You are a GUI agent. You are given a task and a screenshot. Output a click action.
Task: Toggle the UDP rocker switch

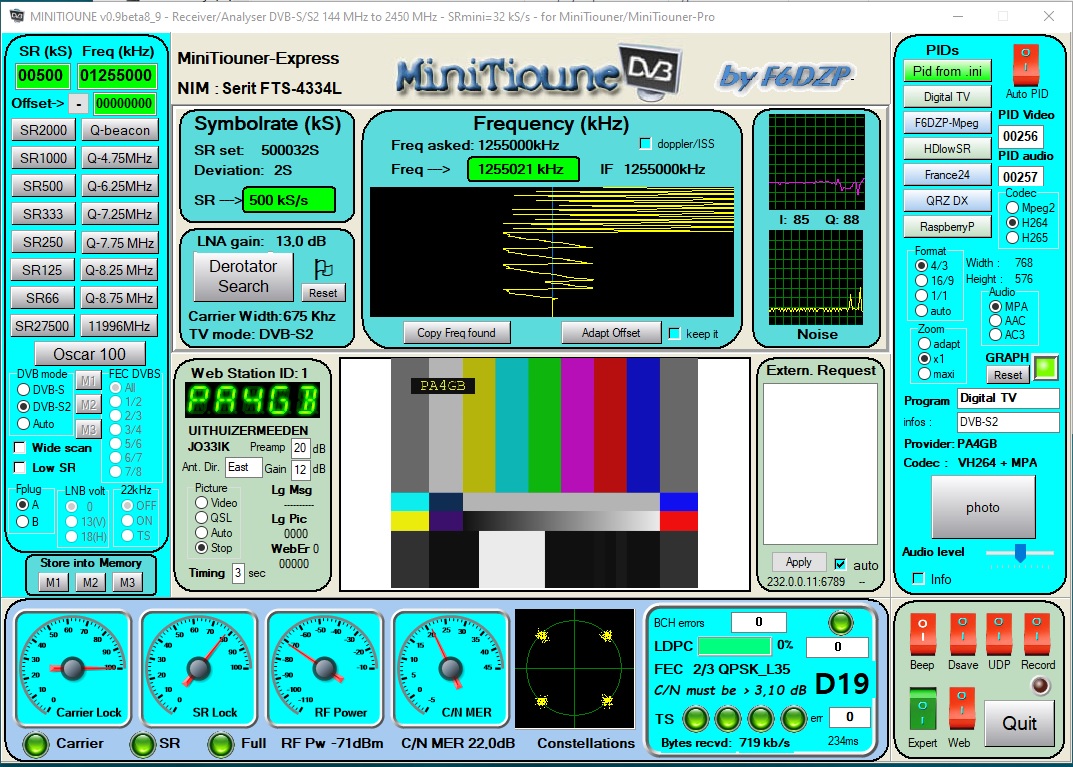coord(998,634)
